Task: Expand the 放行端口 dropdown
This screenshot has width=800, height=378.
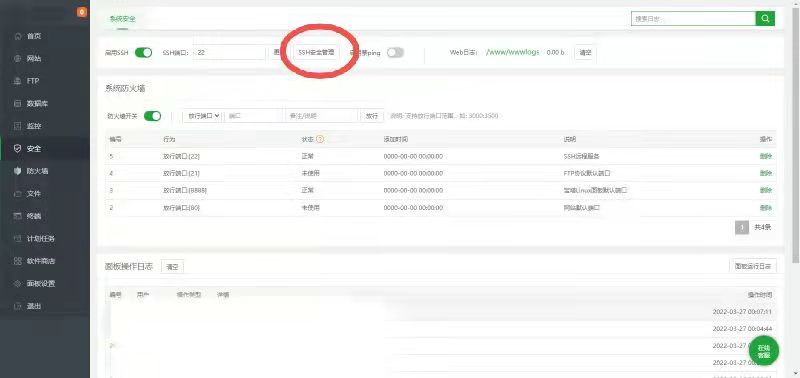Action: (203, 116)
